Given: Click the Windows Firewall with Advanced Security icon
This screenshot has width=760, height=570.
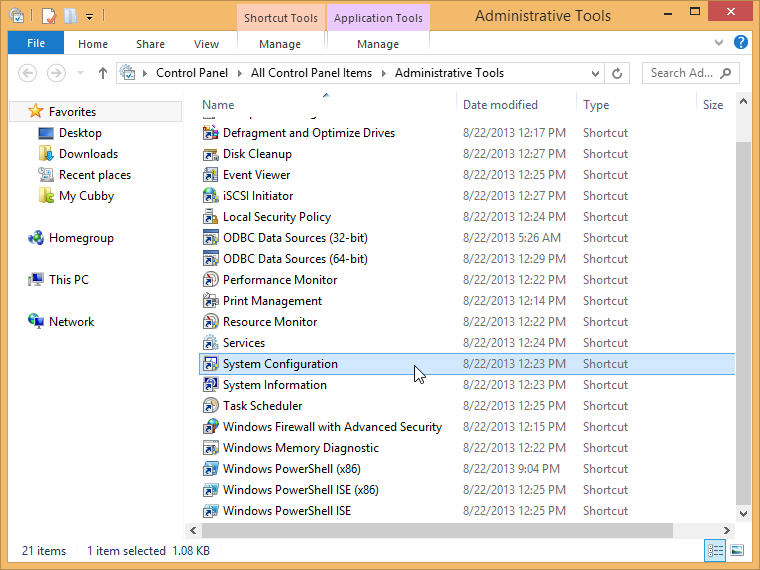Looking at the screenshot, I should tap(210, 427).
